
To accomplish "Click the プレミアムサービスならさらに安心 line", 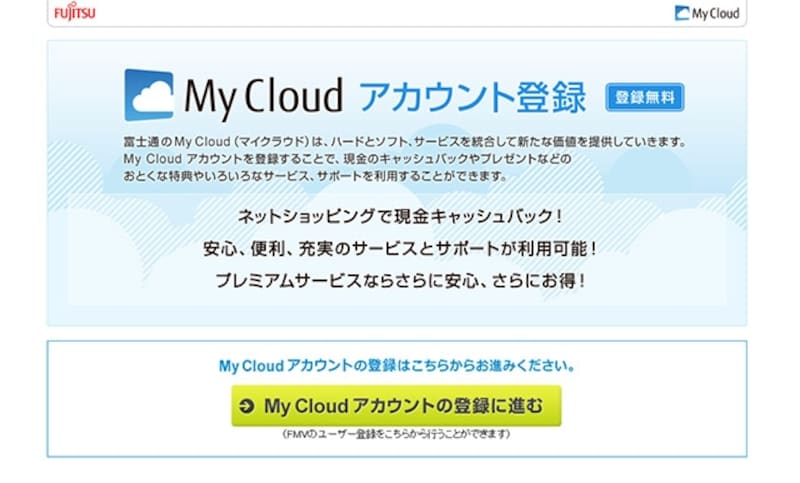I will (399, 281).
